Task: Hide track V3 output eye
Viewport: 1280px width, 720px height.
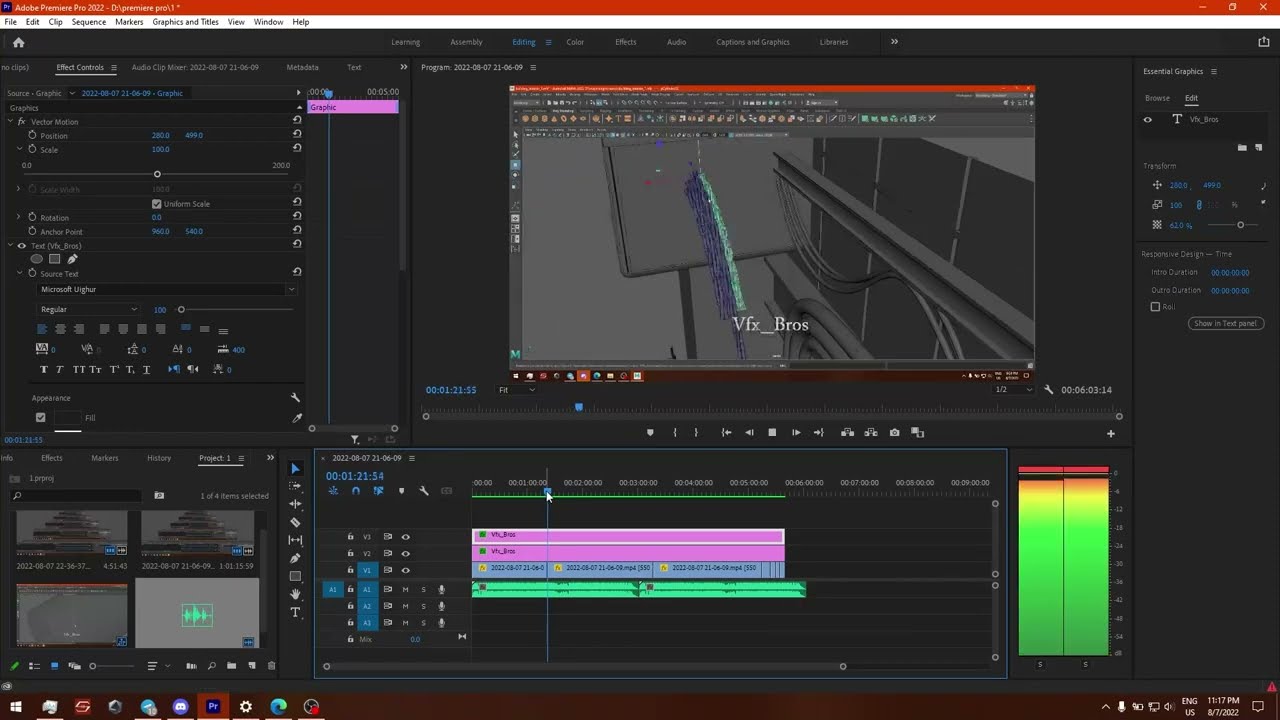Action: click(x=405, y=537)
